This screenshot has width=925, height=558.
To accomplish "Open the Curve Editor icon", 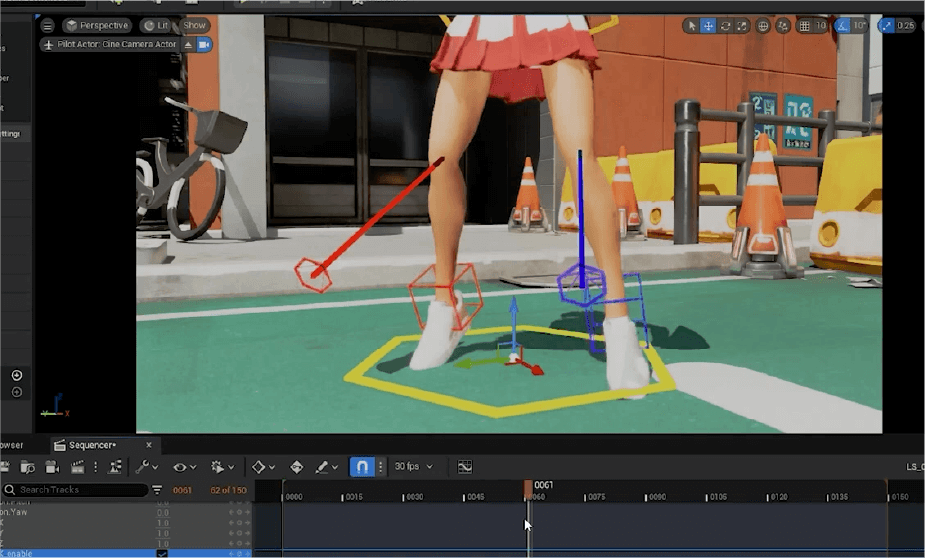I will pos(465,467).
